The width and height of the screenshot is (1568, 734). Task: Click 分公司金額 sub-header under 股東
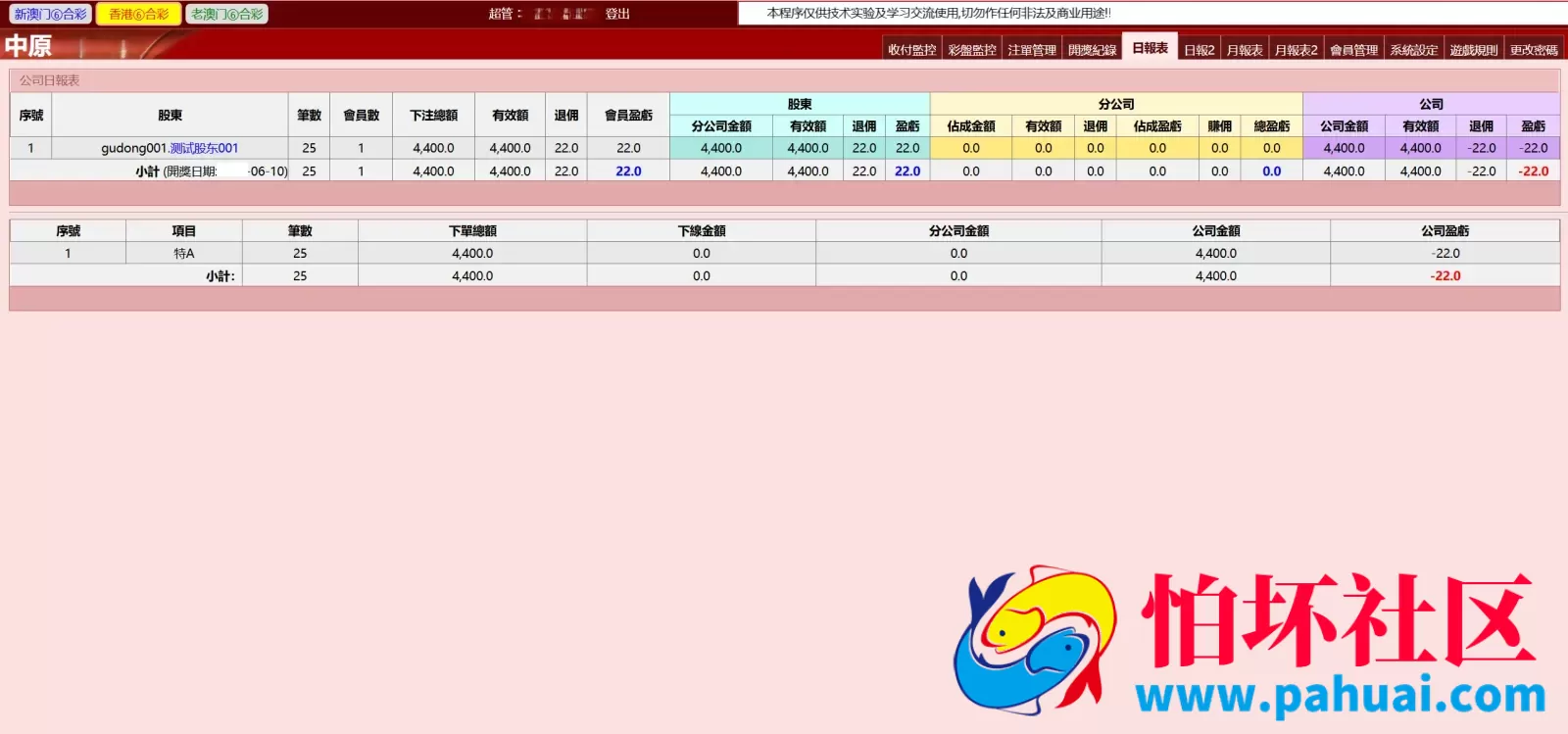coord(721,126)
